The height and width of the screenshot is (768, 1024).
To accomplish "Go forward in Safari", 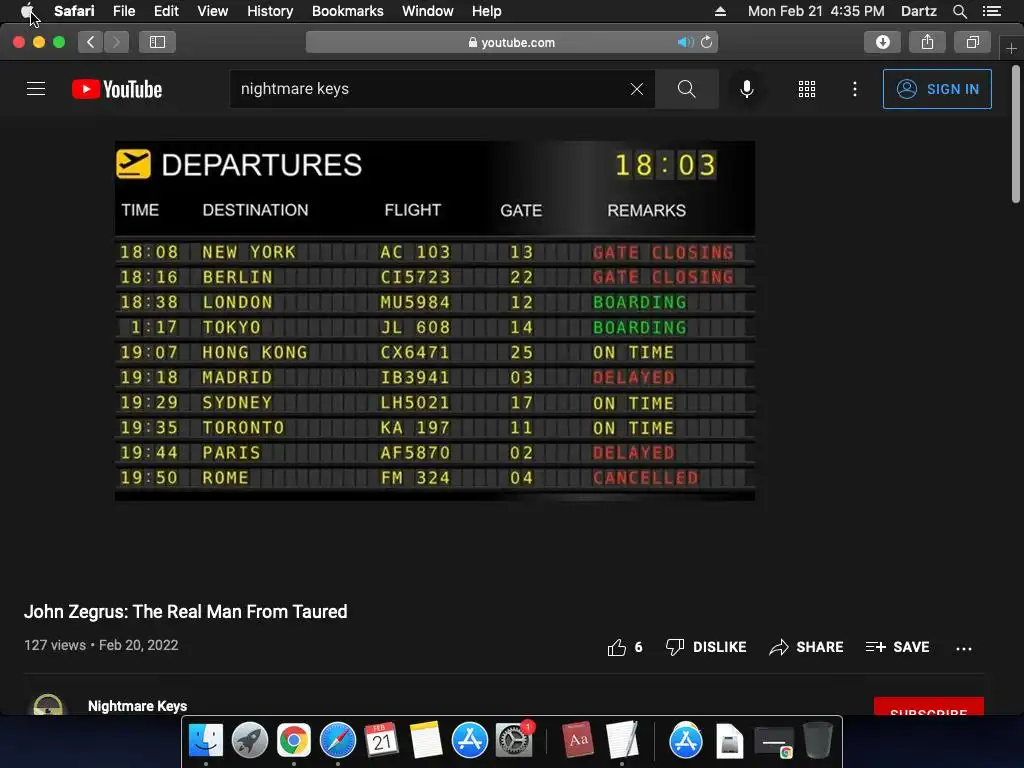I will coord(116,42).
